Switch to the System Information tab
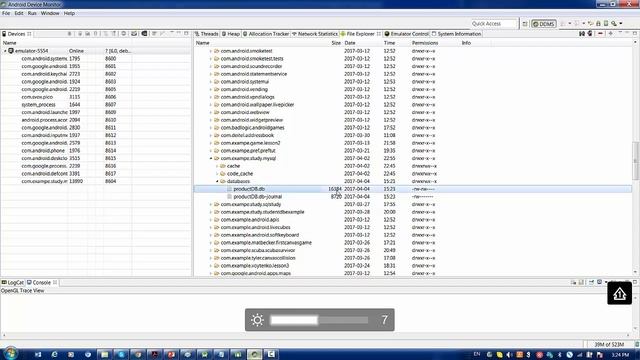640x360 pixels. 457,34
